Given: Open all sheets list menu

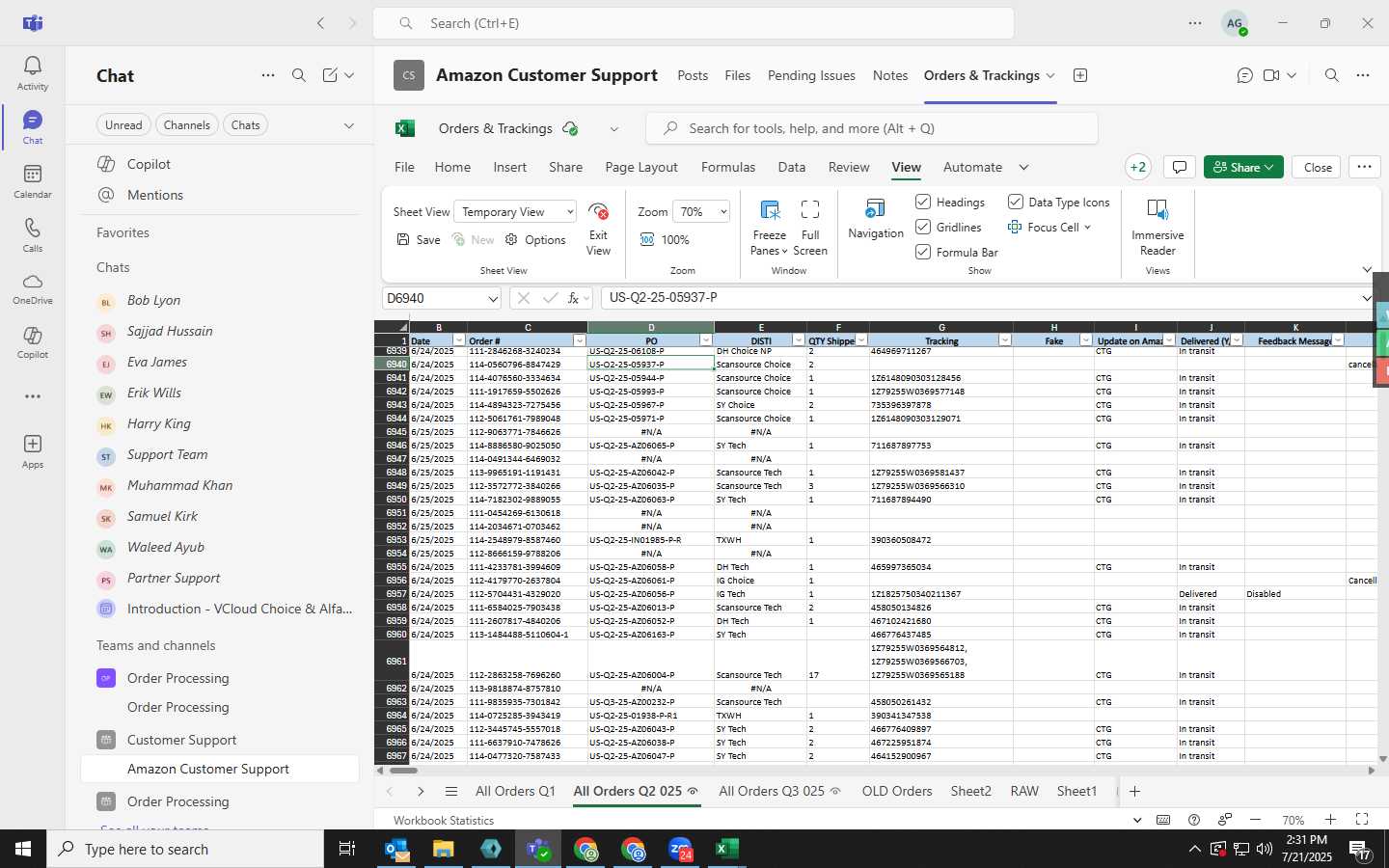Looking at the screenshot, I should 450,792.
